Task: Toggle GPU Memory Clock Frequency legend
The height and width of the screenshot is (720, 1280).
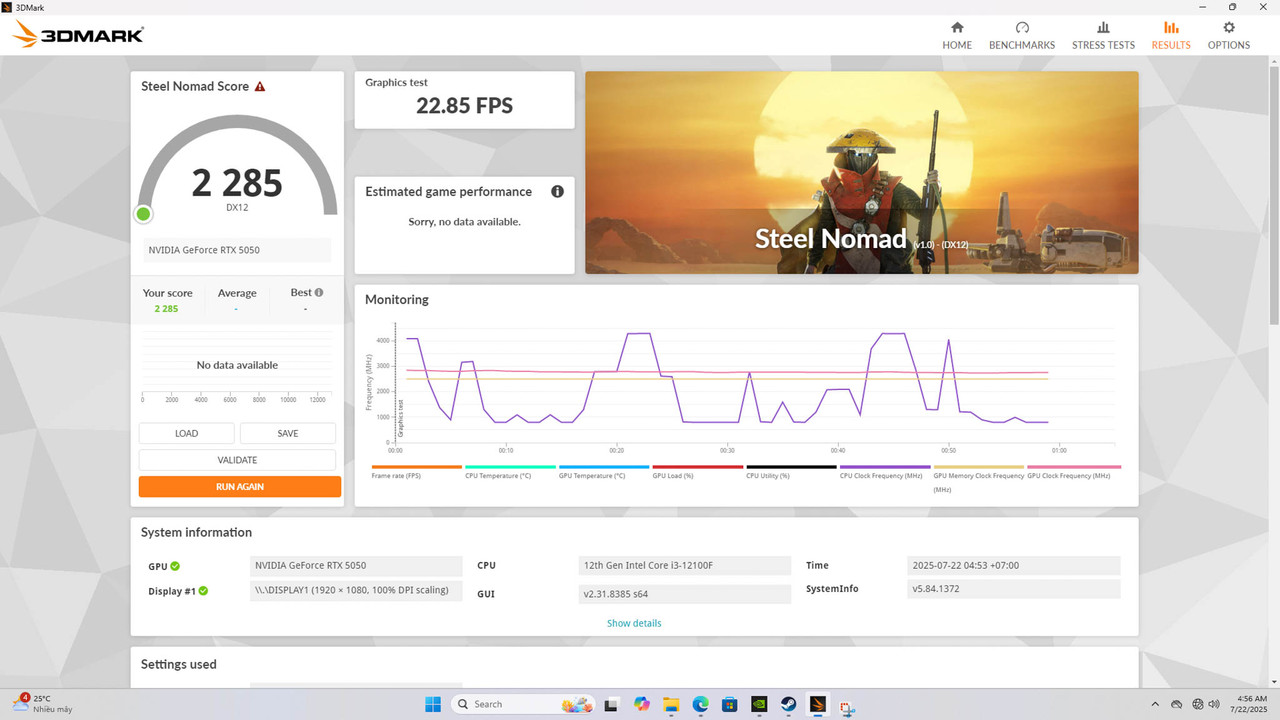Action: pyautogui.click(x=979, y=478)
